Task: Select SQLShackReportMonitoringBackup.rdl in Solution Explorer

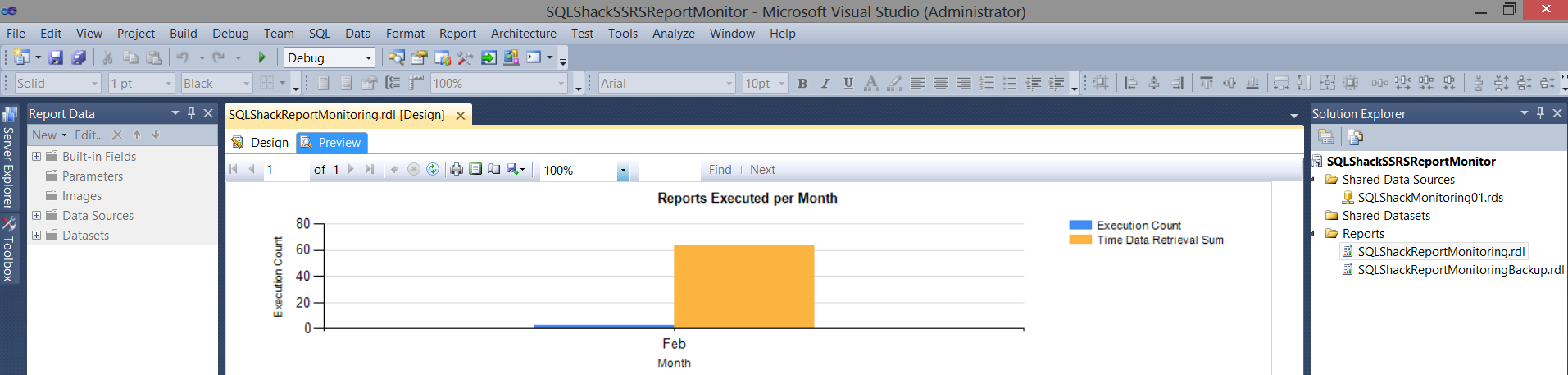Action: point(1460,270)
